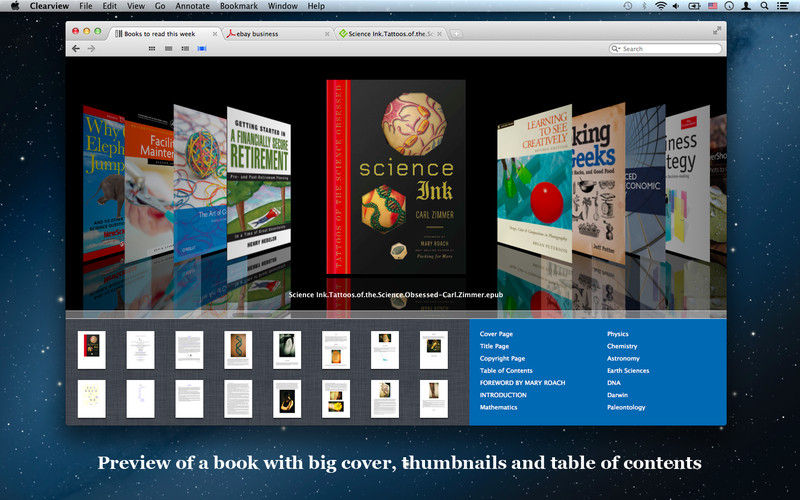
Task: Switch to the first view mode icon
Action: coord(151,48)
